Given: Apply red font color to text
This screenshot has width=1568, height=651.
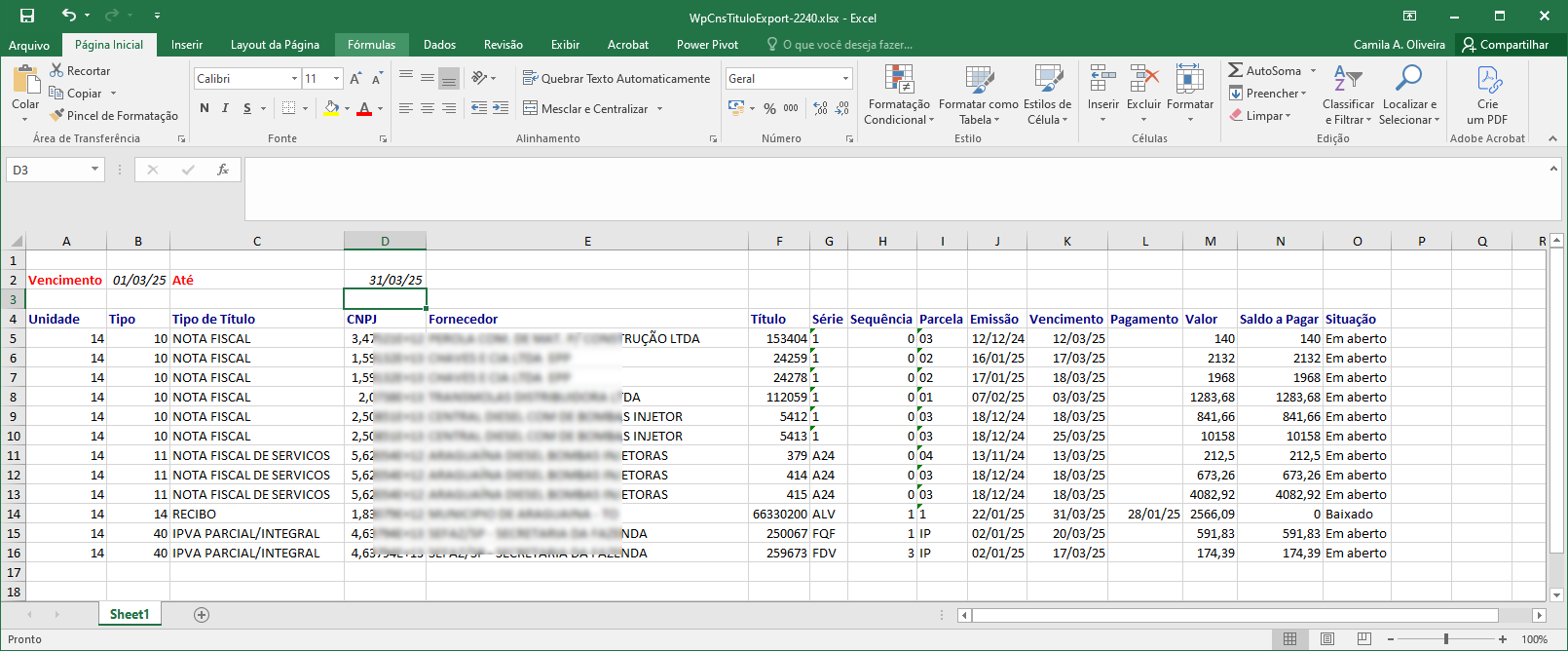Looking at the screenshot, I should pos(364,108).
